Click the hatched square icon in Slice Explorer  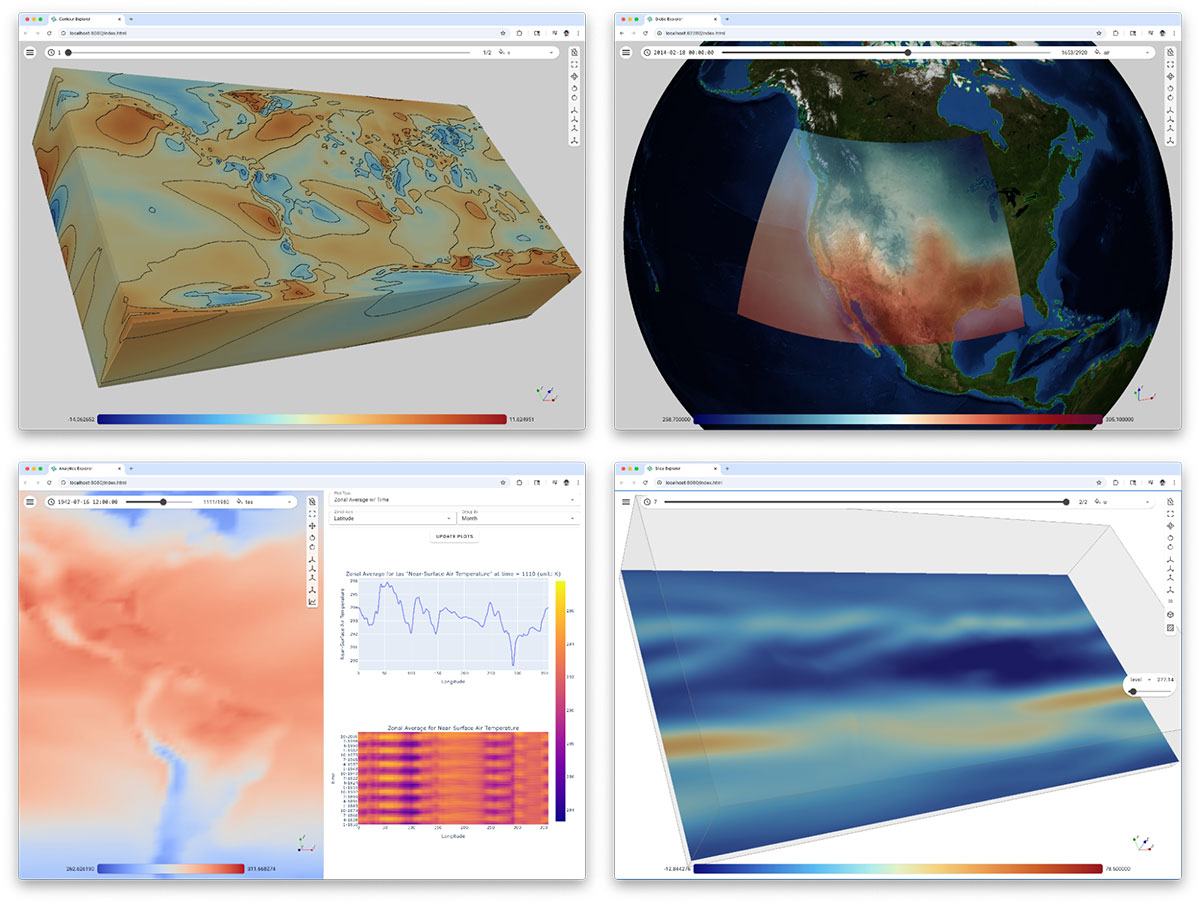1170,628
